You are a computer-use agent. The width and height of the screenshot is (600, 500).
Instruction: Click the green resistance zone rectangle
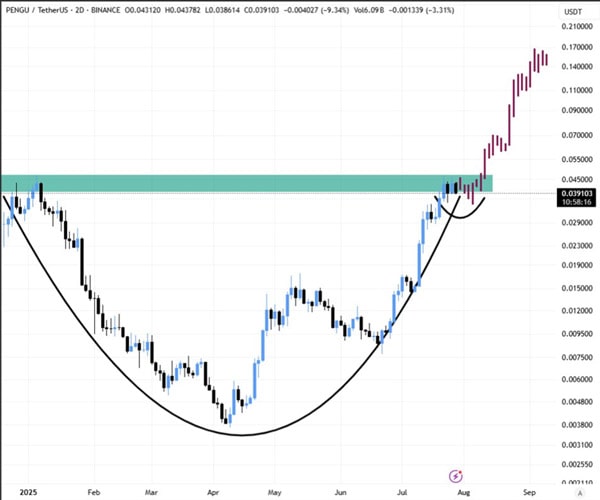246,184
